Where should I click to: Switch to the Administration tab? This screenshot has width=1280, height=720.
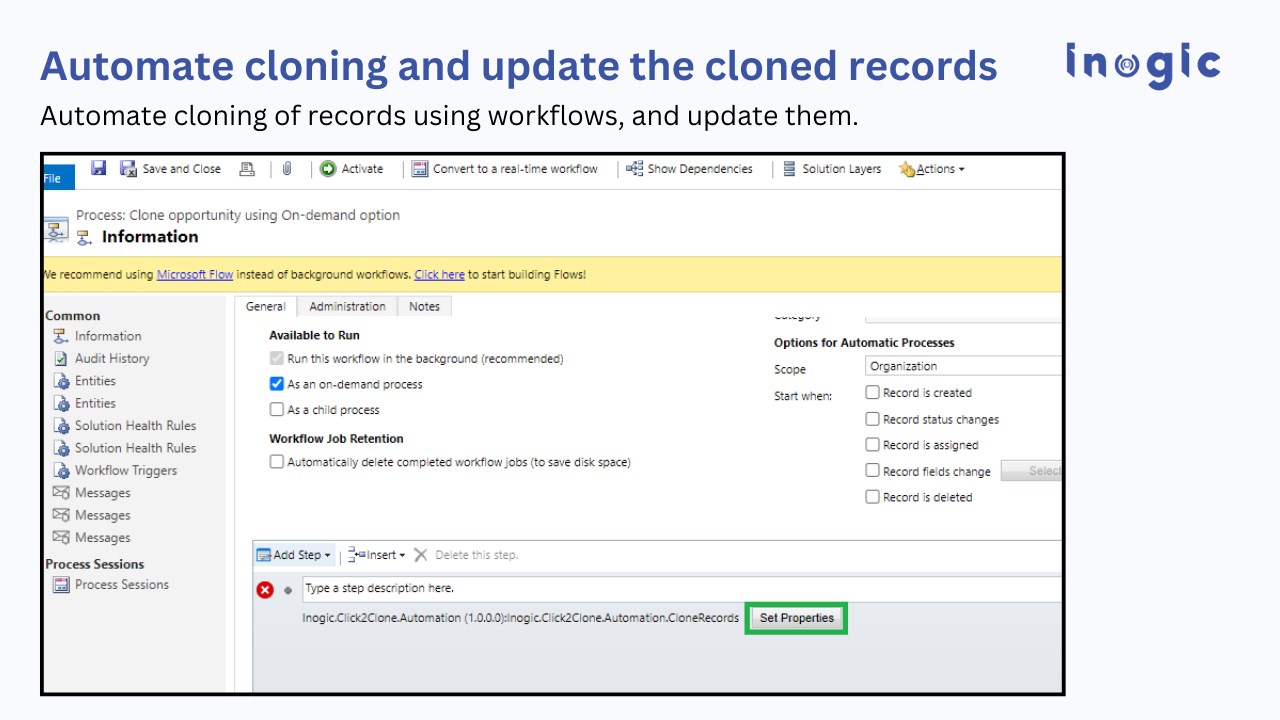click(x=347, y=307)
